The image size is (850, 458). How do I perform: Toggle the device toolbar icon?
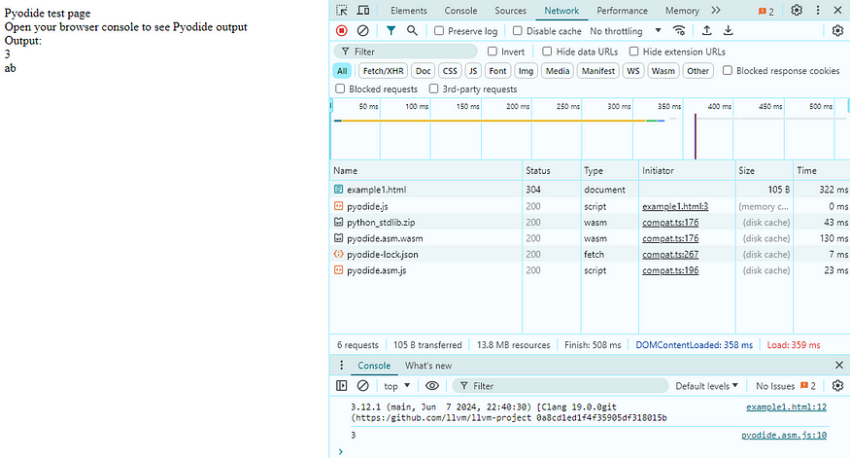[363, 10]
